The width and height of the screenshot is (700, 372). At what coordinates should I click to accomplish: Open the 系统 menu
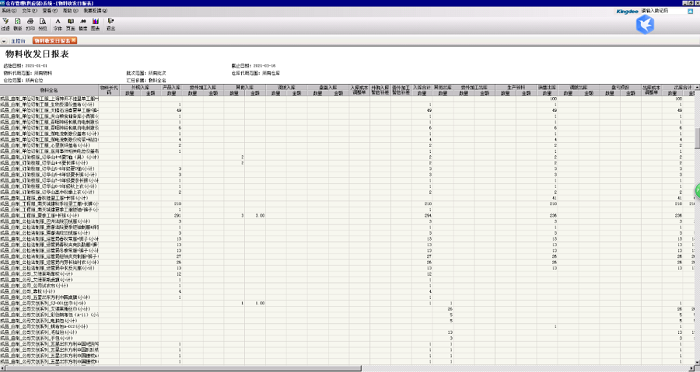[x=9, y=11]
